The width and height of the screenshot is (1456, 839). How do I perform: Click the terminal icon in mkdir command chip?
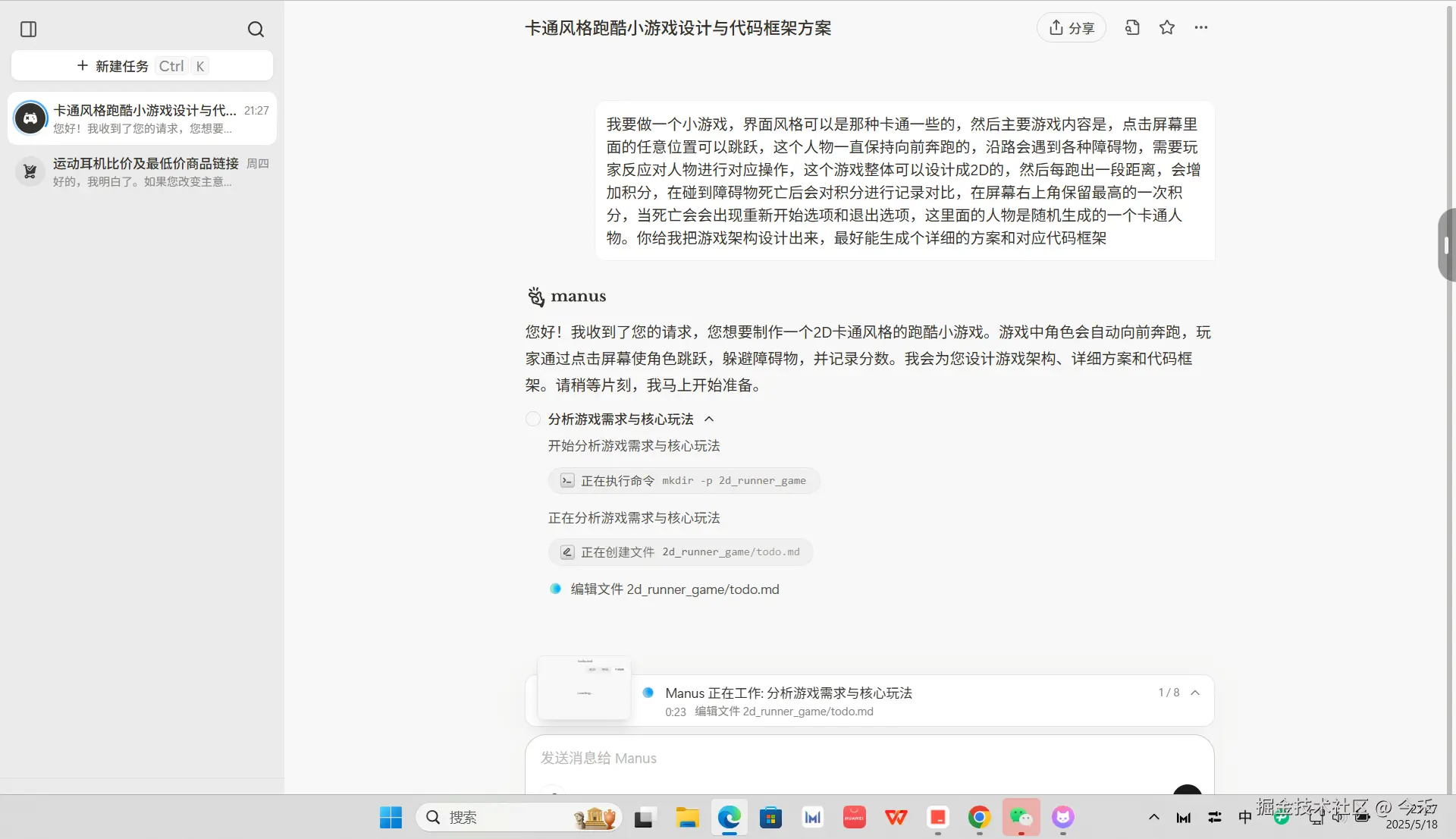(x=567, y=480)
